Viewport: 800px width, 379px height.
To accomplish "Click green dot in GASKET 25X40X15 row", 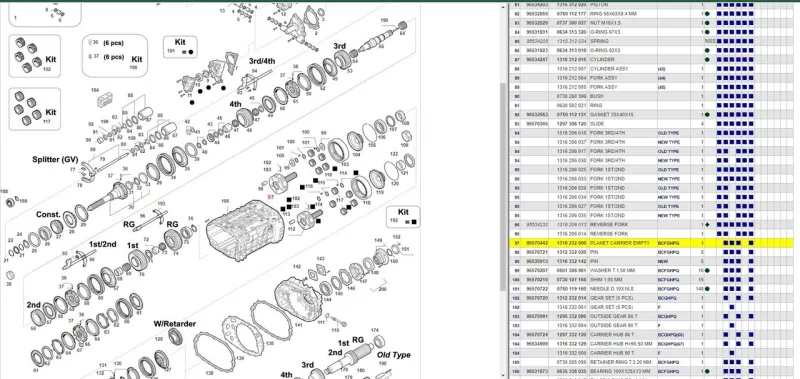I will coord(707,115).
